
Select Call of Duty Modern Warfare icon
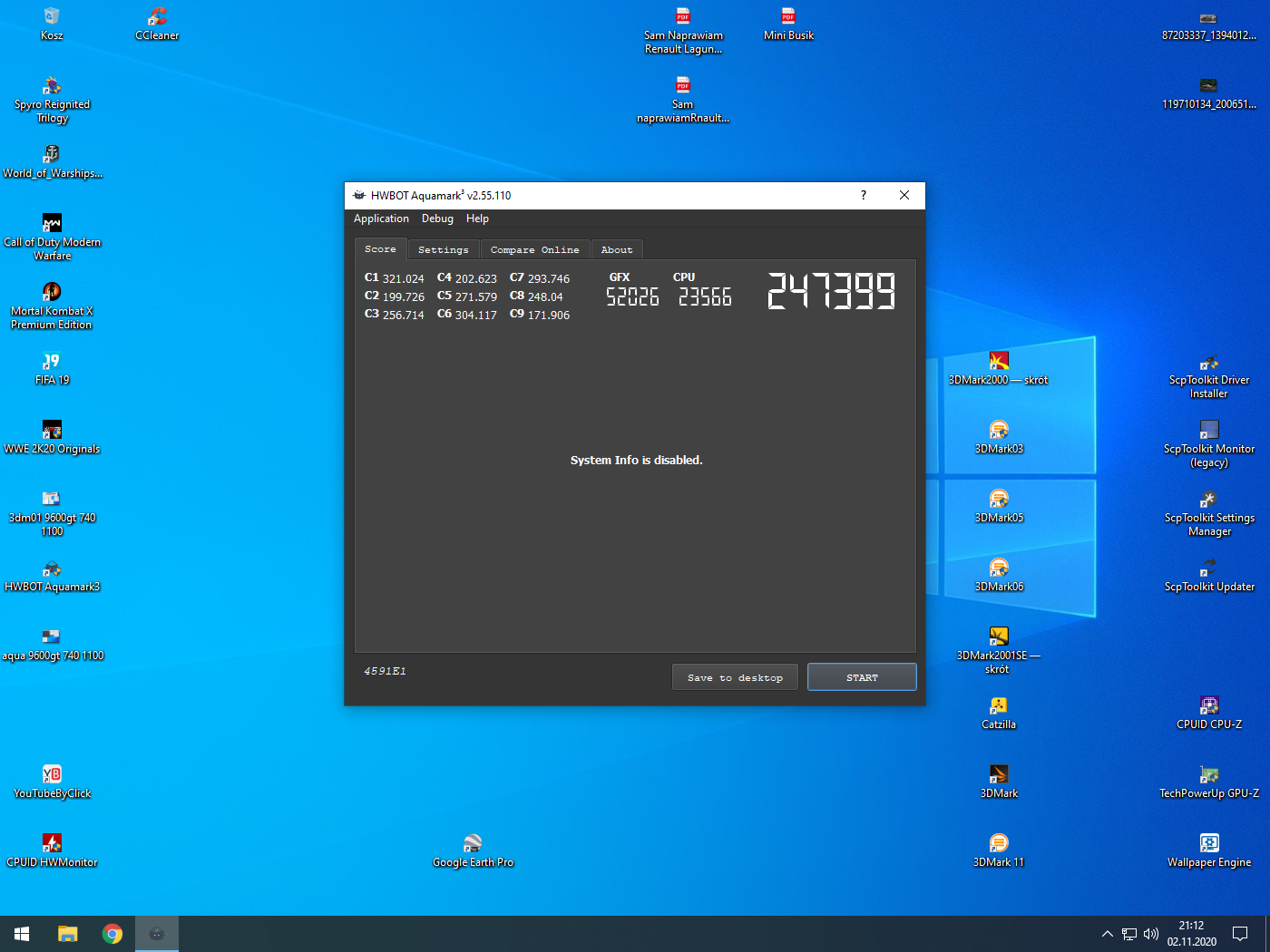click(x=52, y=237)
